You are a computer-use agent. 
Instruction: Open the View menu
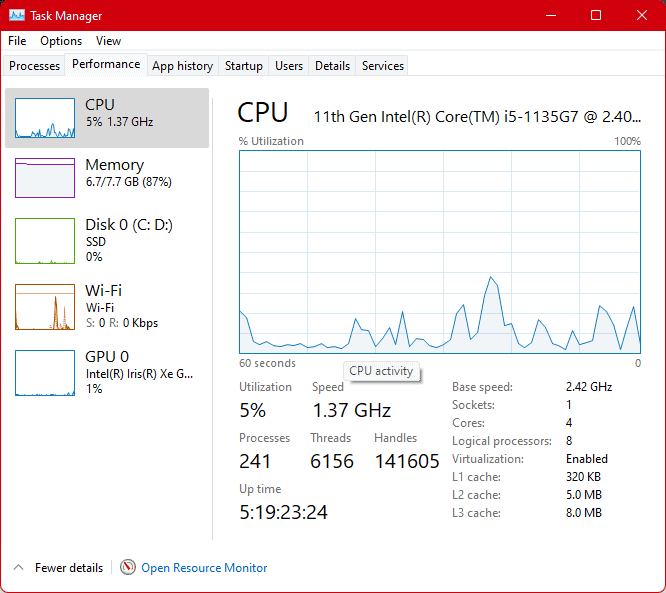click(108, 41)
